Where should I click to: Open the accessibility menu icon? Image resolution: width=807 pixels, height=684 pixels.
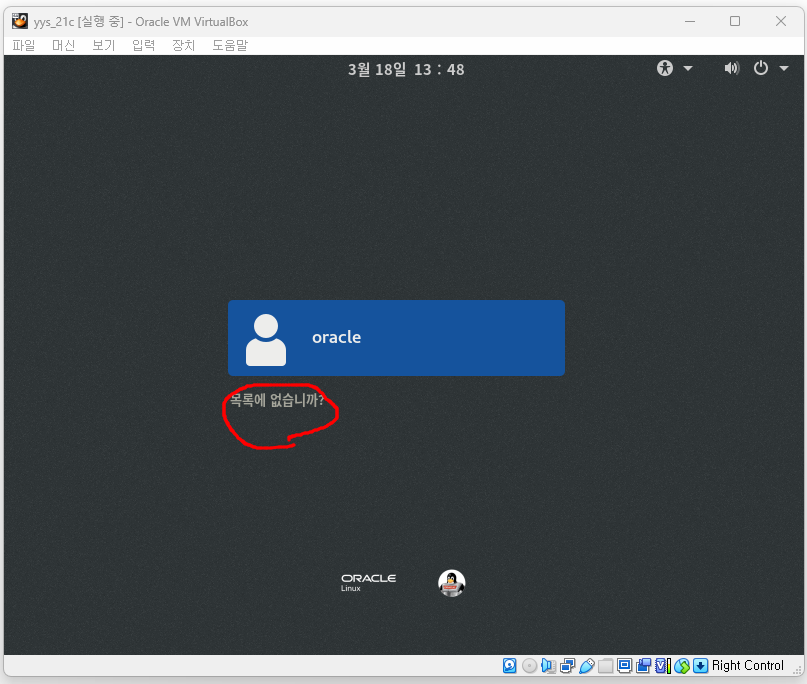(x=664, y=68)
